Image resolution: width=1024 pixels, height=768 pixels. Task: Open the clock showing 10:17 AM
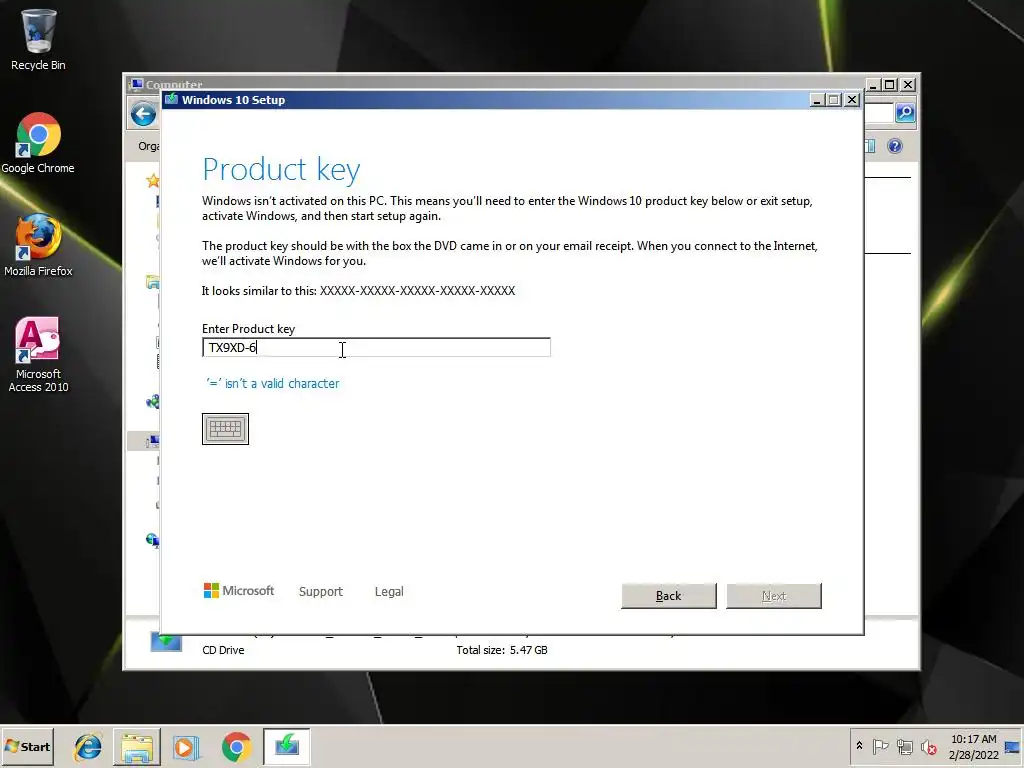pos(973,746)
